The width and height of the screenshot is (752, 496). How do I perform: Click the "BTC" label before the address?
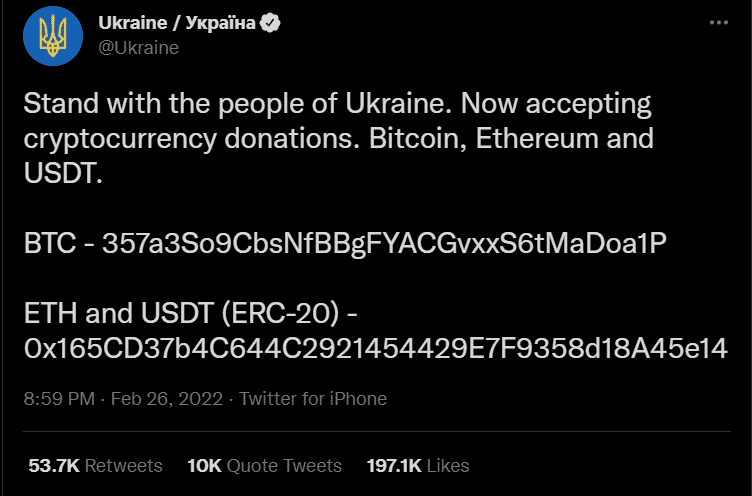click(46, 244)
